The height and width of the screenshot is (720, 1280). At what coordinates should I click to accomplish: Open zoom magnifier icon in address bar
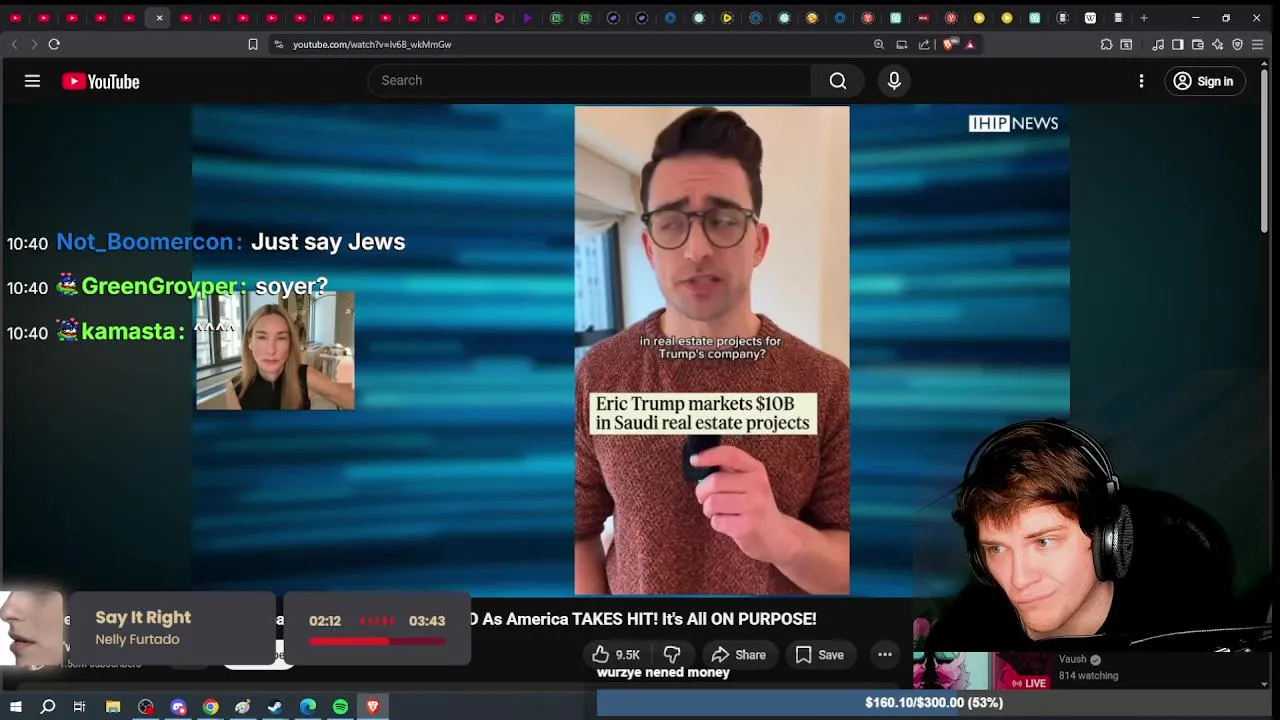tap(879, 44)
